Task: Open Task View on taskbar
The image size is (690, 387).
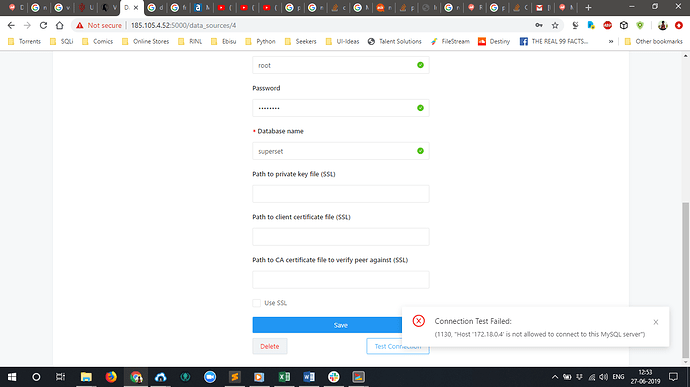Action: click(60, 377)
